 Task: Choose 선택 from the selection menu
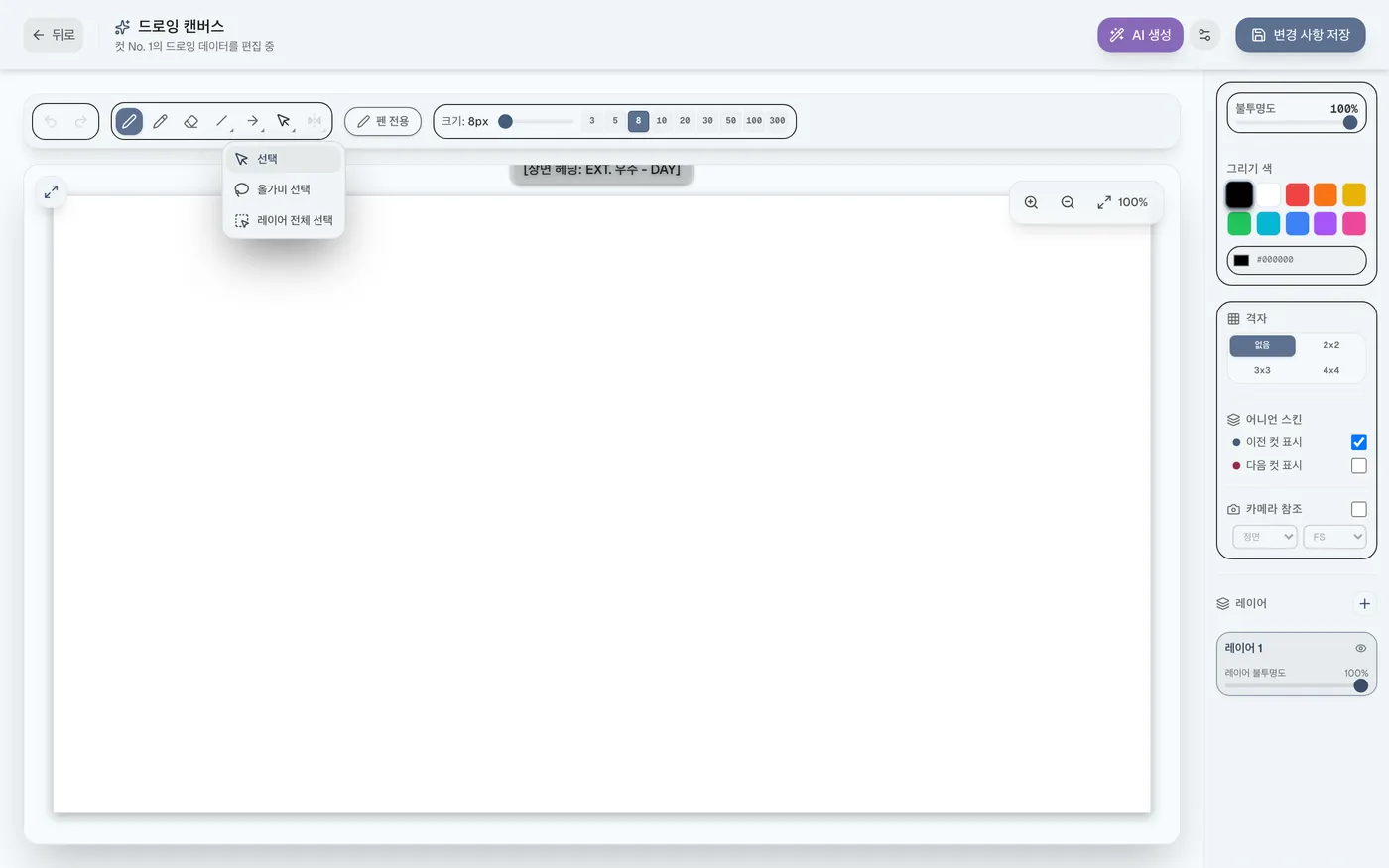coord(284,159)
